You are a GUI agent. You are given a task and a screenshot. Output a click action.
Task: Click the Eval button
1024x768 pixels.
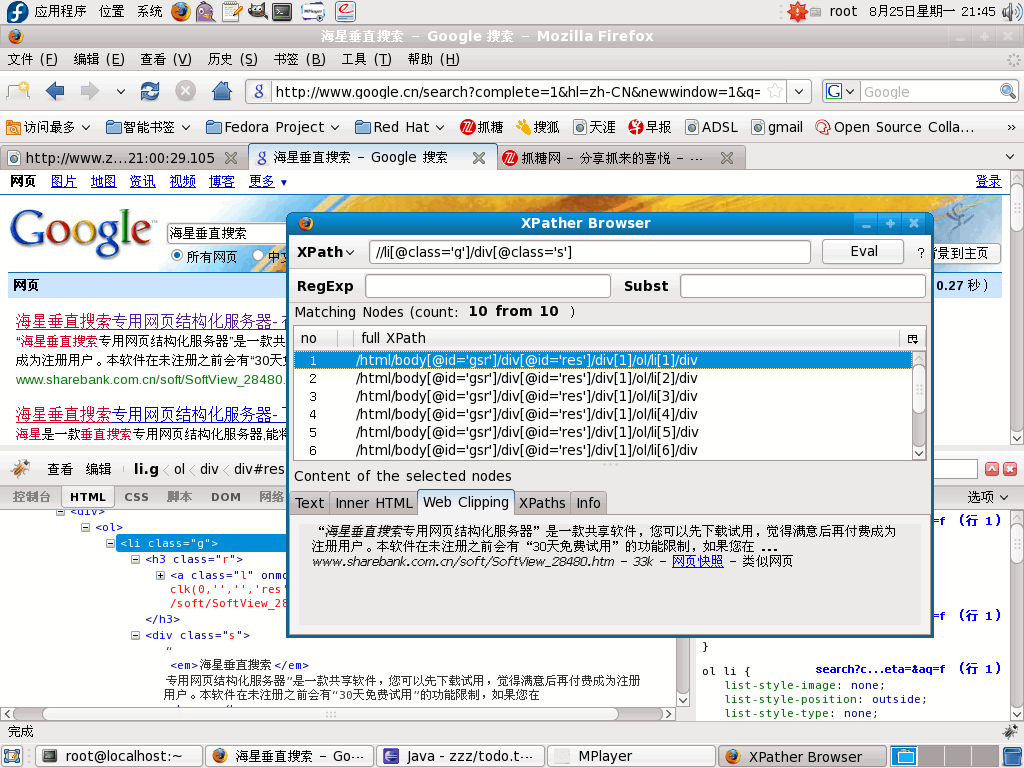tap(863, 251)
